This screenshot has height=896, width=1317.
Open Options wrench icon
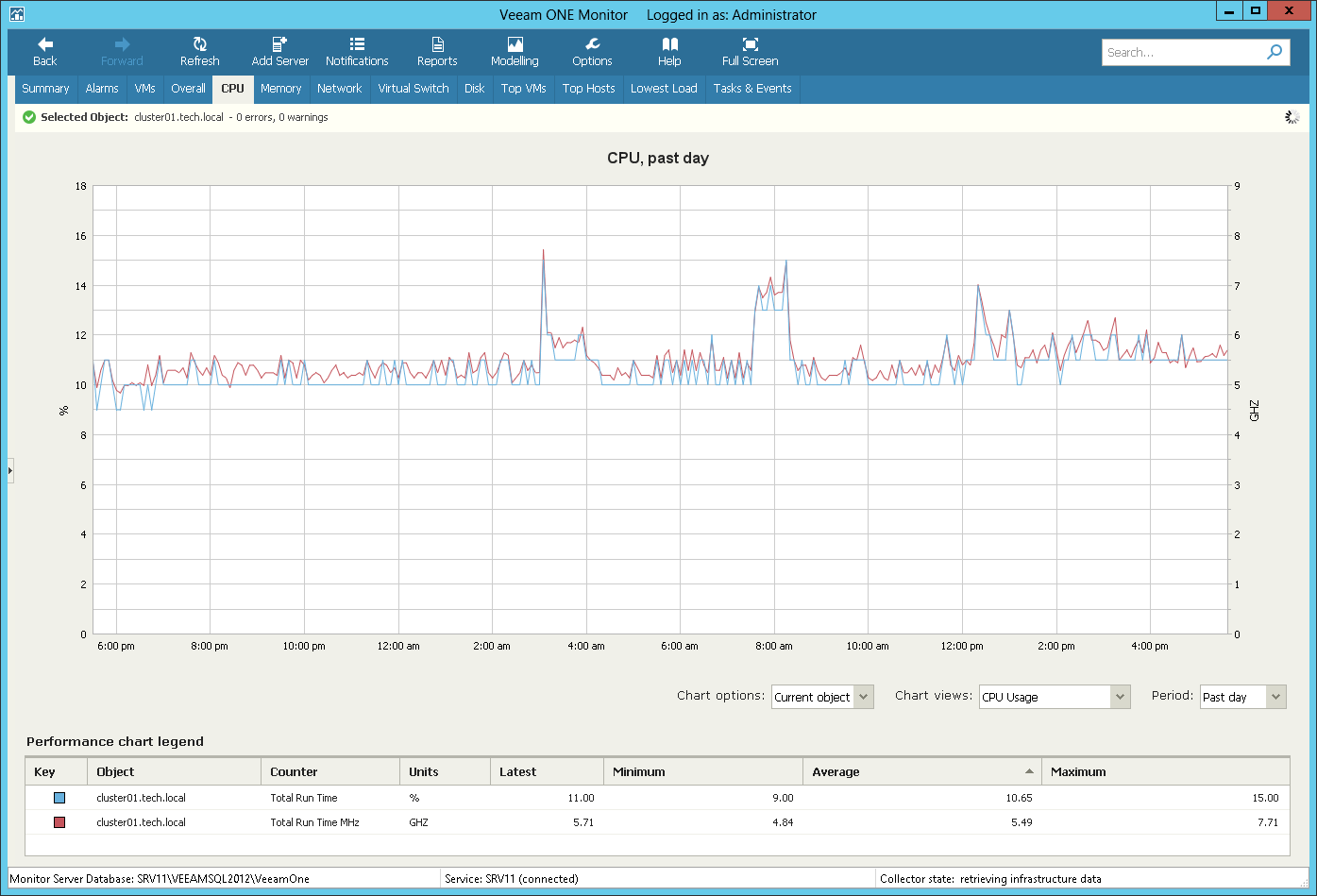click(x=592, y=44)
